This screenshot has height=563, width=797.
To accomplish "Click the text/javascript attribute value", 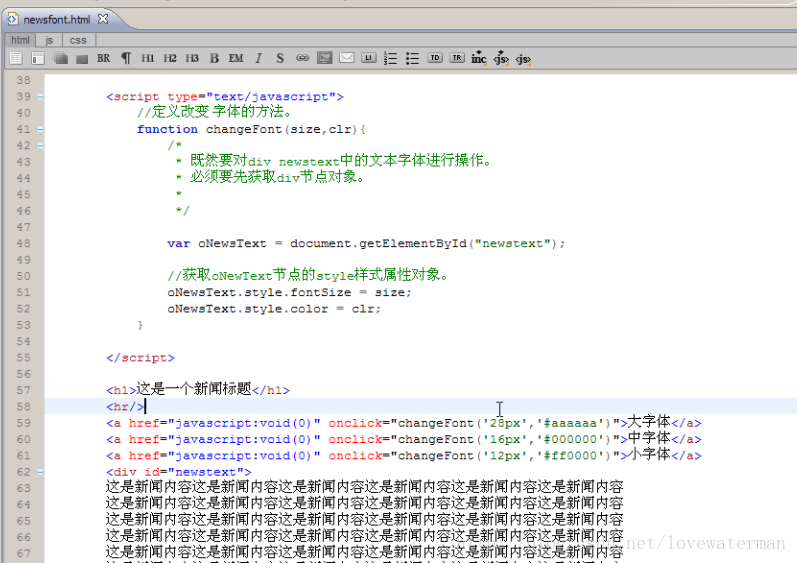I will point(271,97).
